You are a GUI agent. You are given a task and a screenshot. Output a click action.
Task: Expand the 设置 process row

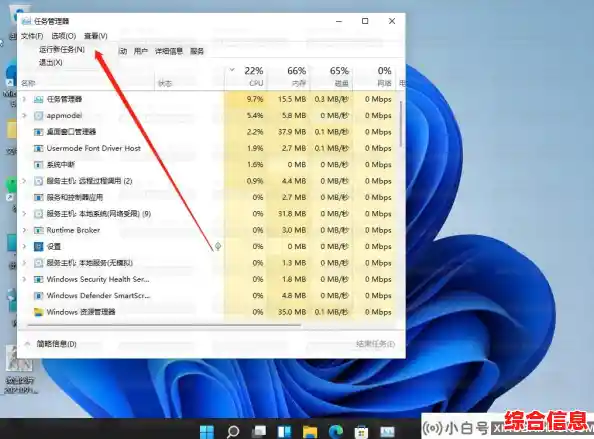pyautogui.click(x=24, y=247)
